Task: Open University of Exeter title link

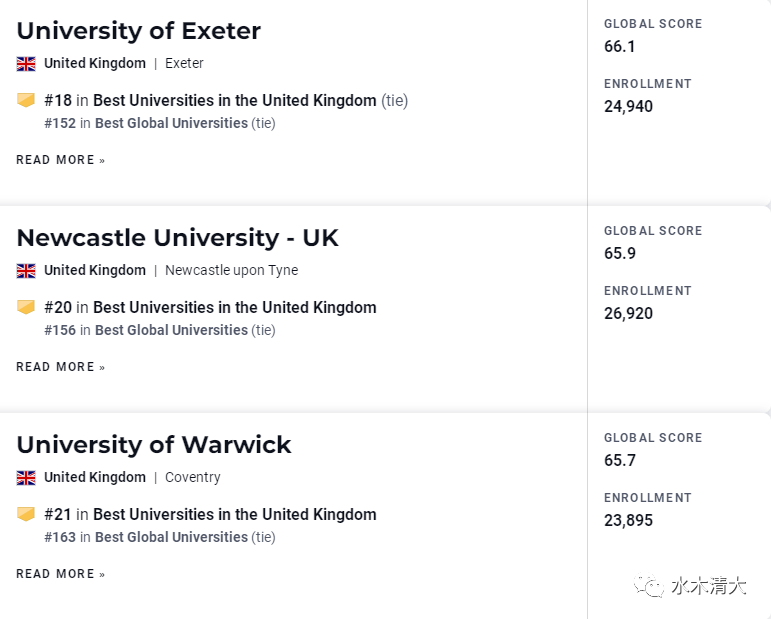Action: pos(139,31)
